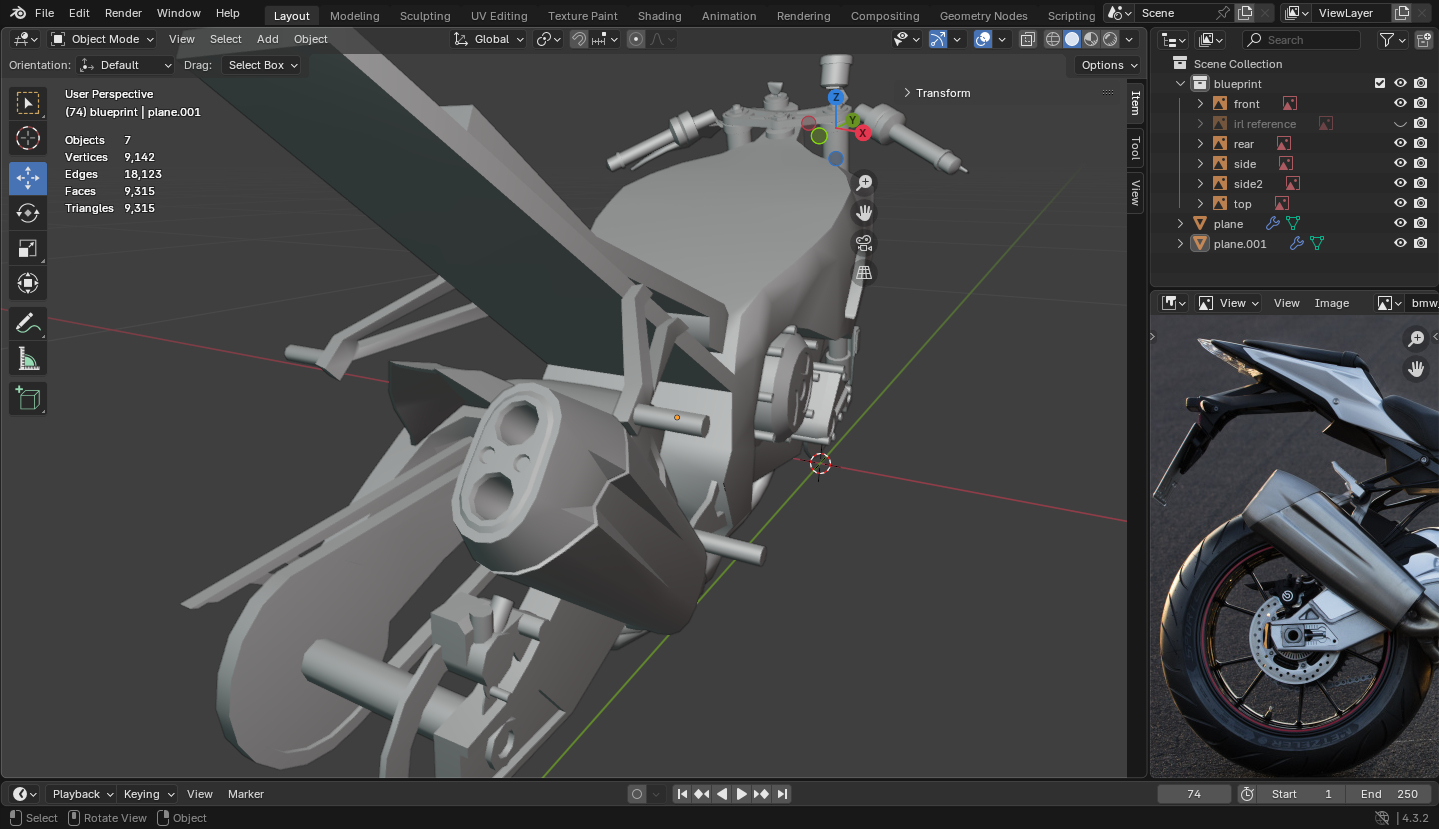Viewport: 1439px width, 829px height.
Task: Open the viewport Add menu
Action: coord(268,39)
